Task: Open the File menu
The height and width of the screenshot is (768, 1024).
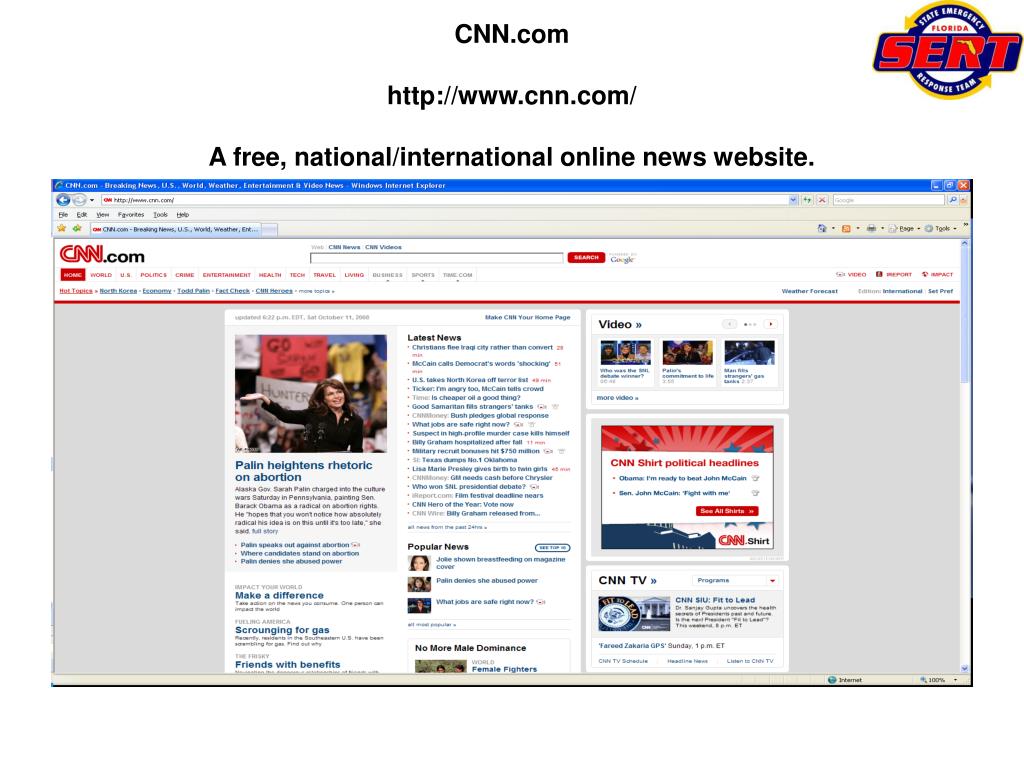Action: click(63, 214)
